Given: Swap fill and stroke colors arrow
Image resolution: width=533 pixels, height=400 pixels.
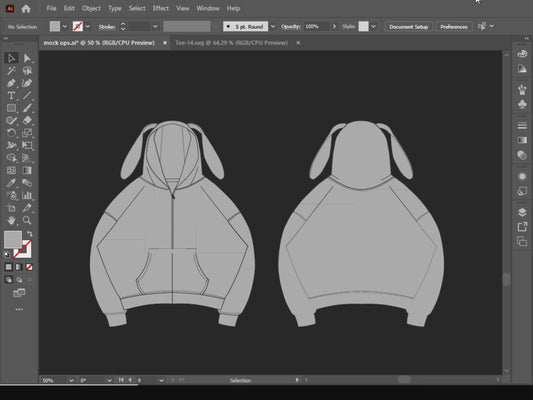Looking at the screenshot, I should [x=30, y=234].
